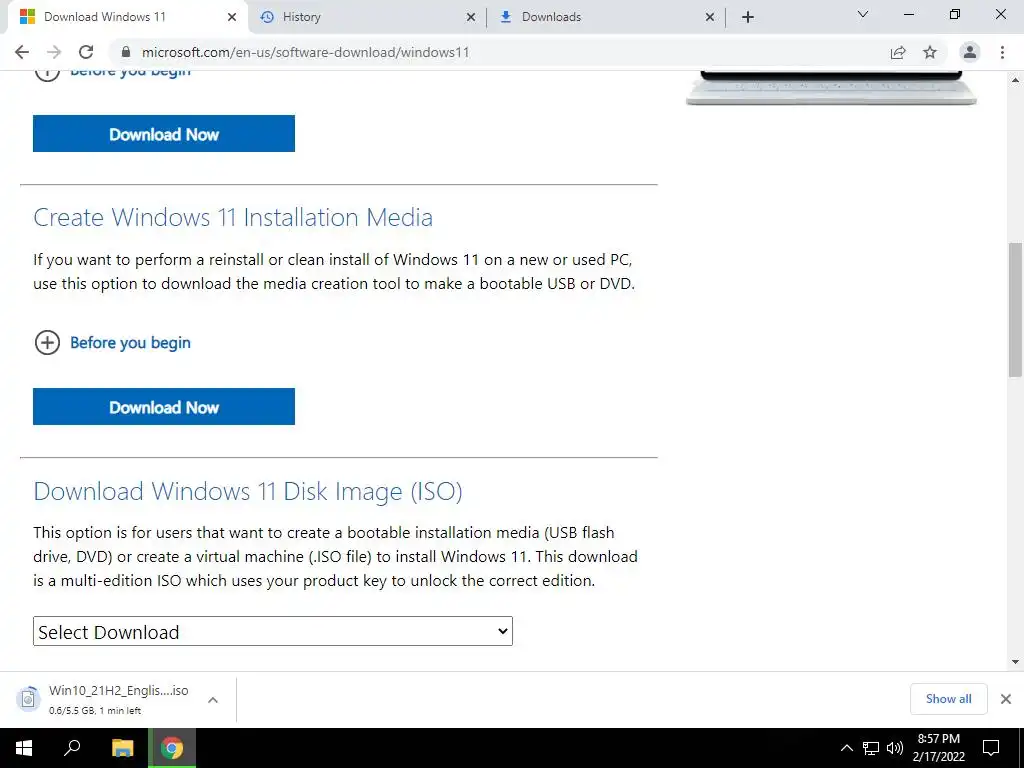1024x768 pixels.
Task: Restore down the Chrome window
Action: click(955, 14)
